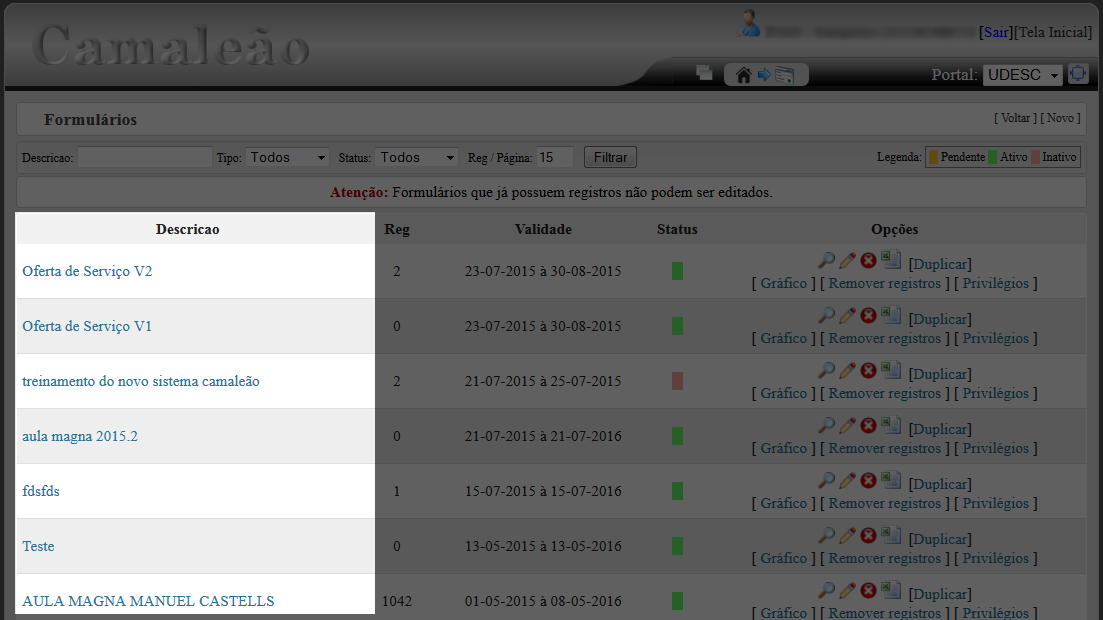Duplicate the Oferta de Serviço V2 form
The width and height of the screenshot is (1103, 620).
point(940,264)
